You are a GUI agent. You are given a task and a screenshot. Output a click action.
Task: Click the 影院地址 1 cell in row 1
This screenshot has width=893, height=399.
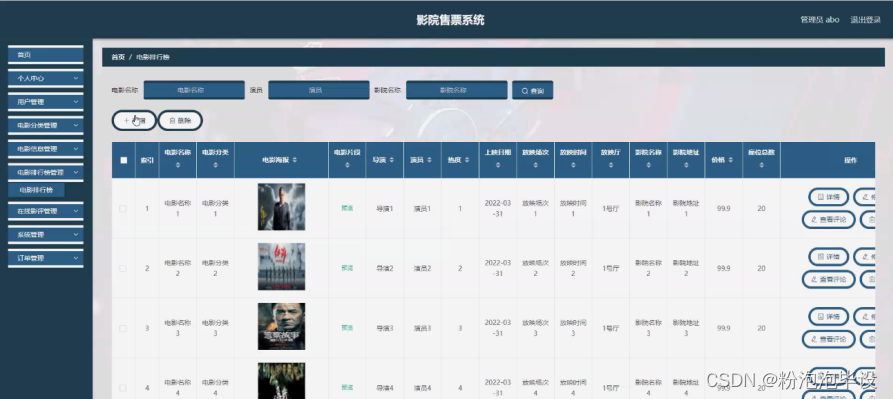[x=686, y=208]
